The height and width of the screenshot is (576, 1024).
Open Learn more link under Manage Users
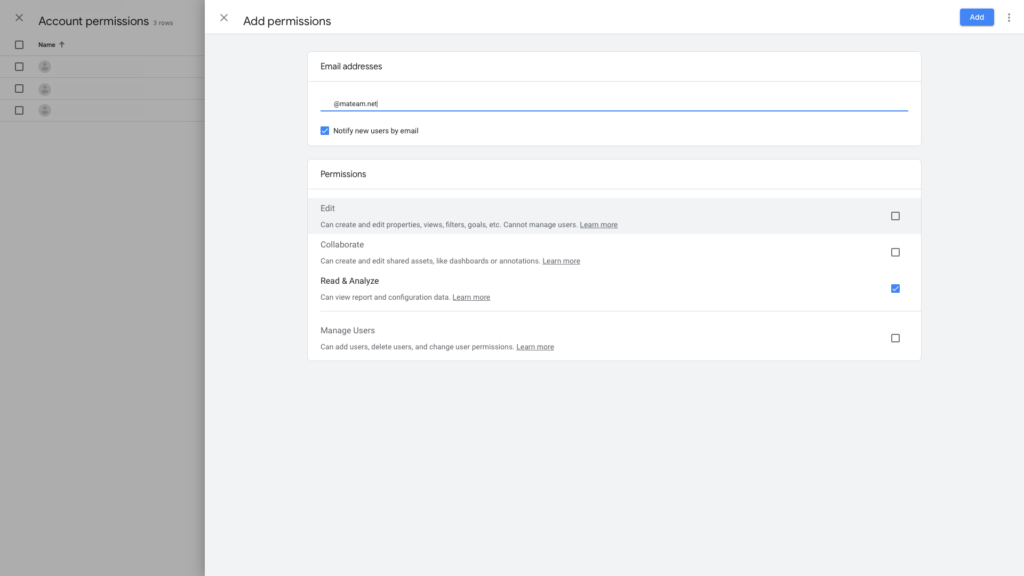point(534,347)
